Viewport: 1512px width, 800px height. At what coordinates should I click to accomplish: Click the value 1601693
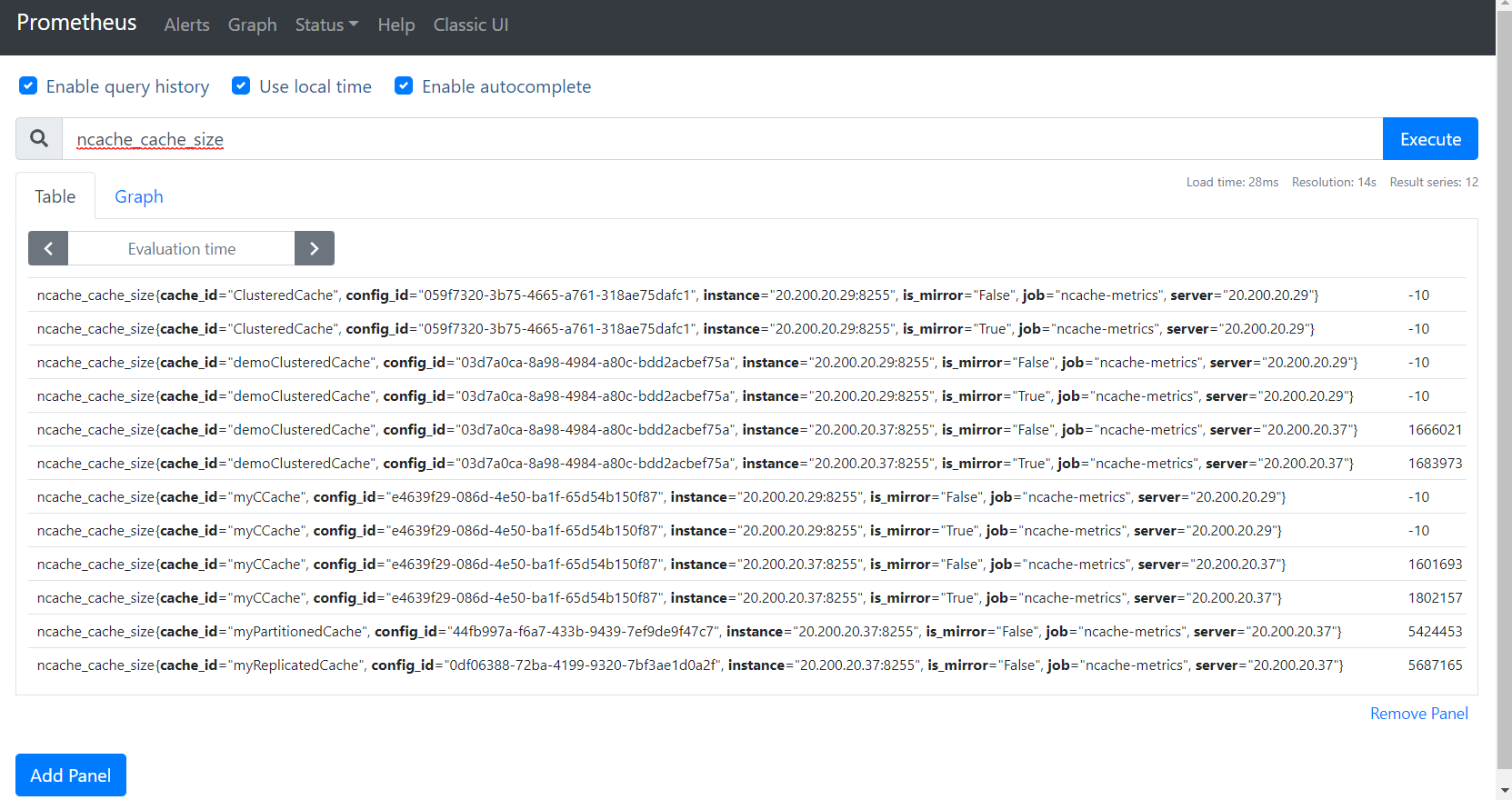[1435, 564]
